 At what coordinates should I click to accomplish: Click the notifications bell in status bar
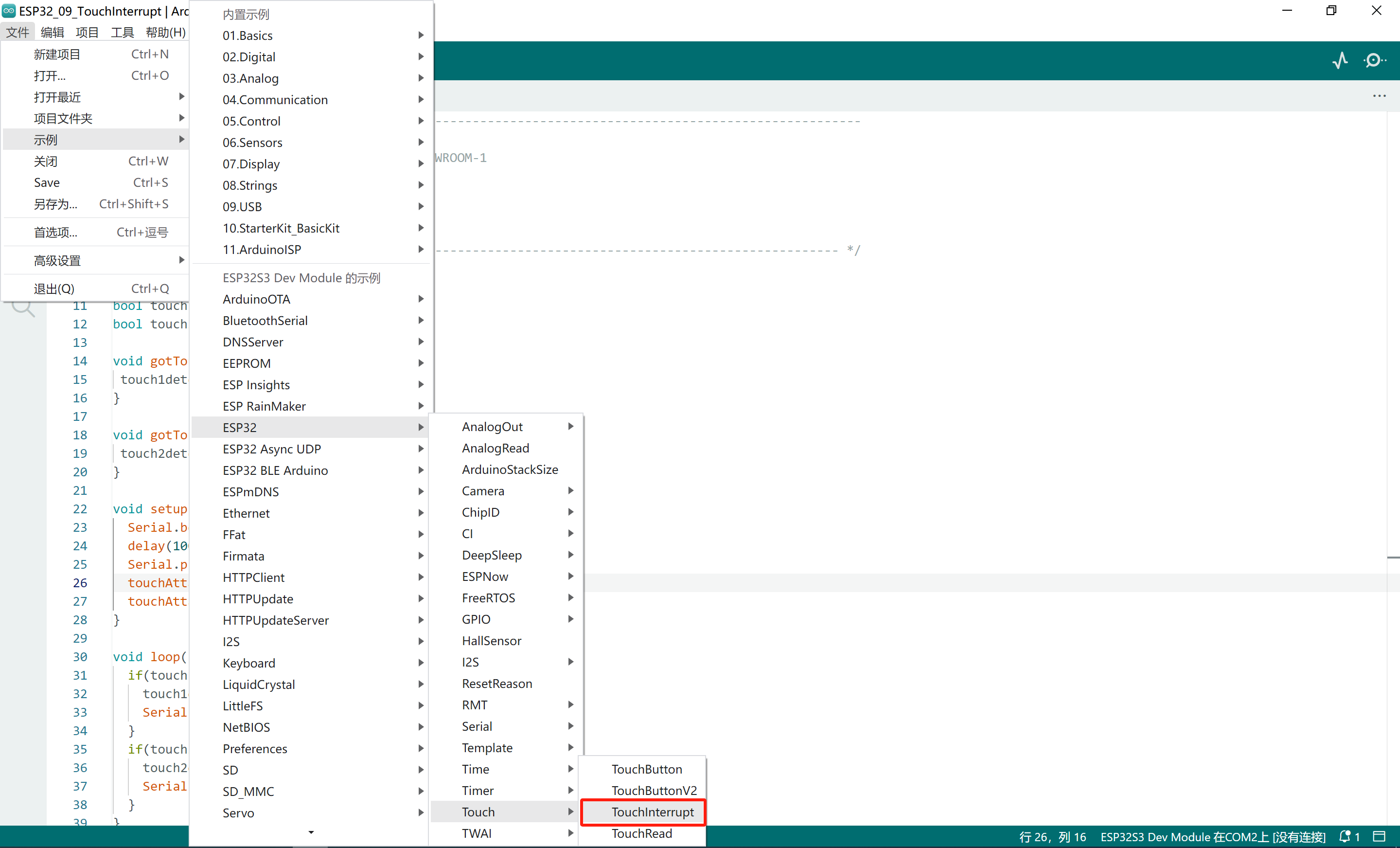click(x=1344, y=836)
